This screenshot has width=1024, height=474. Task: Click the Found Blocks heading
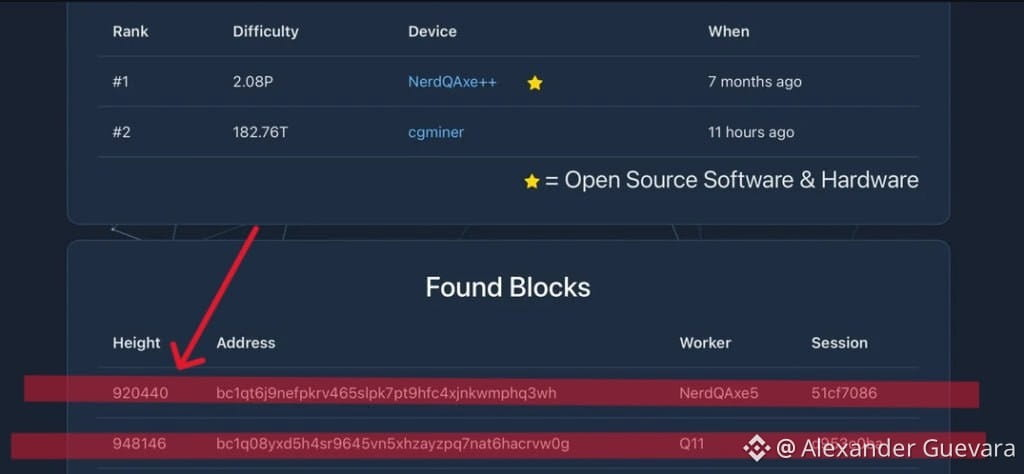tap(508, 287)
